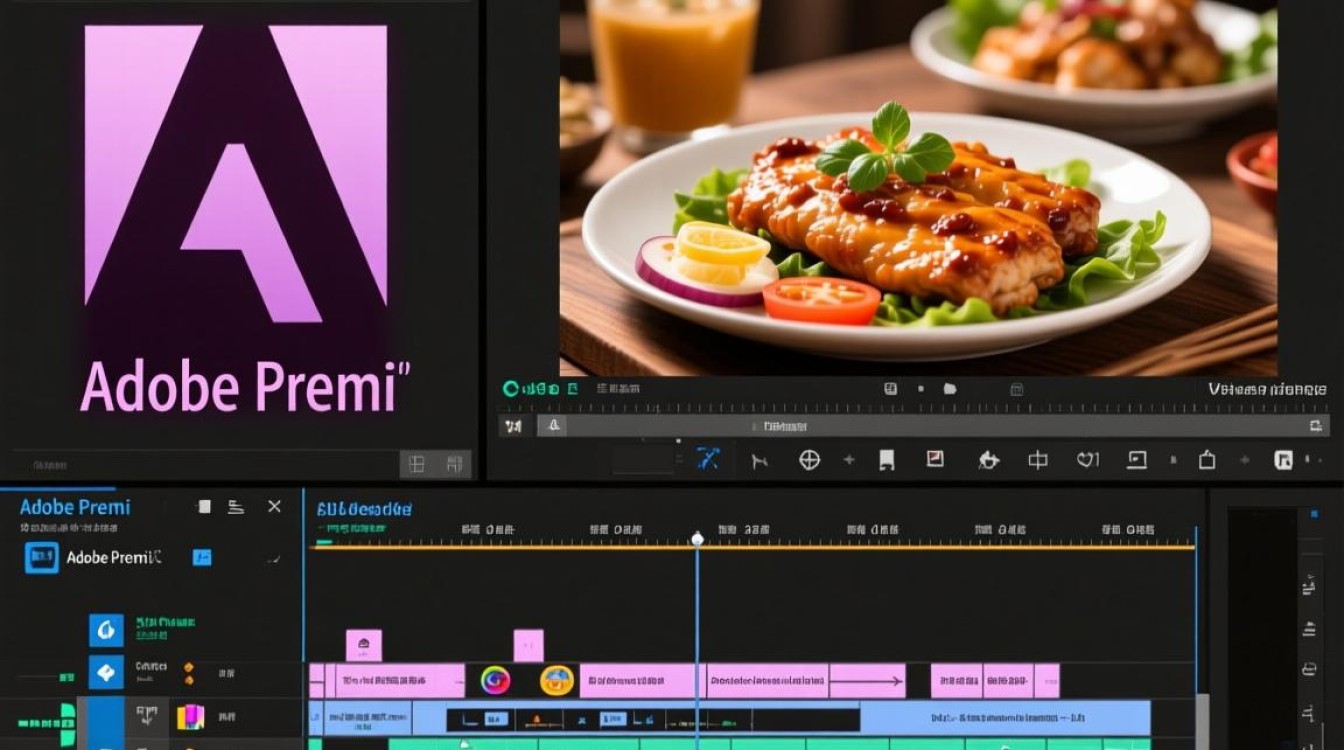Viewport: 1344px width, 750px height.
Task: Select the left small pink clip above the pink track
Action: (364, 645)
